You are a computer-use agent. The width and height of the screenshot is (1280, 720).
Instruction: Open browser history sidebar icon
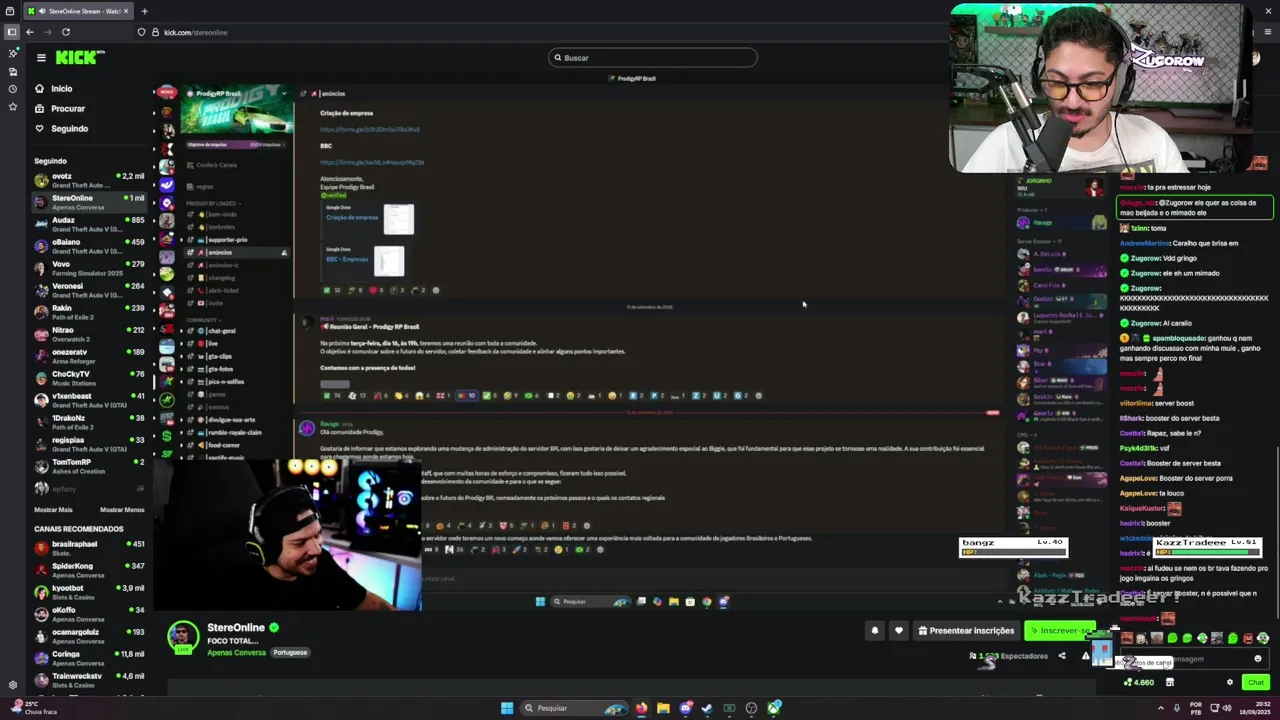click(12, 89)
